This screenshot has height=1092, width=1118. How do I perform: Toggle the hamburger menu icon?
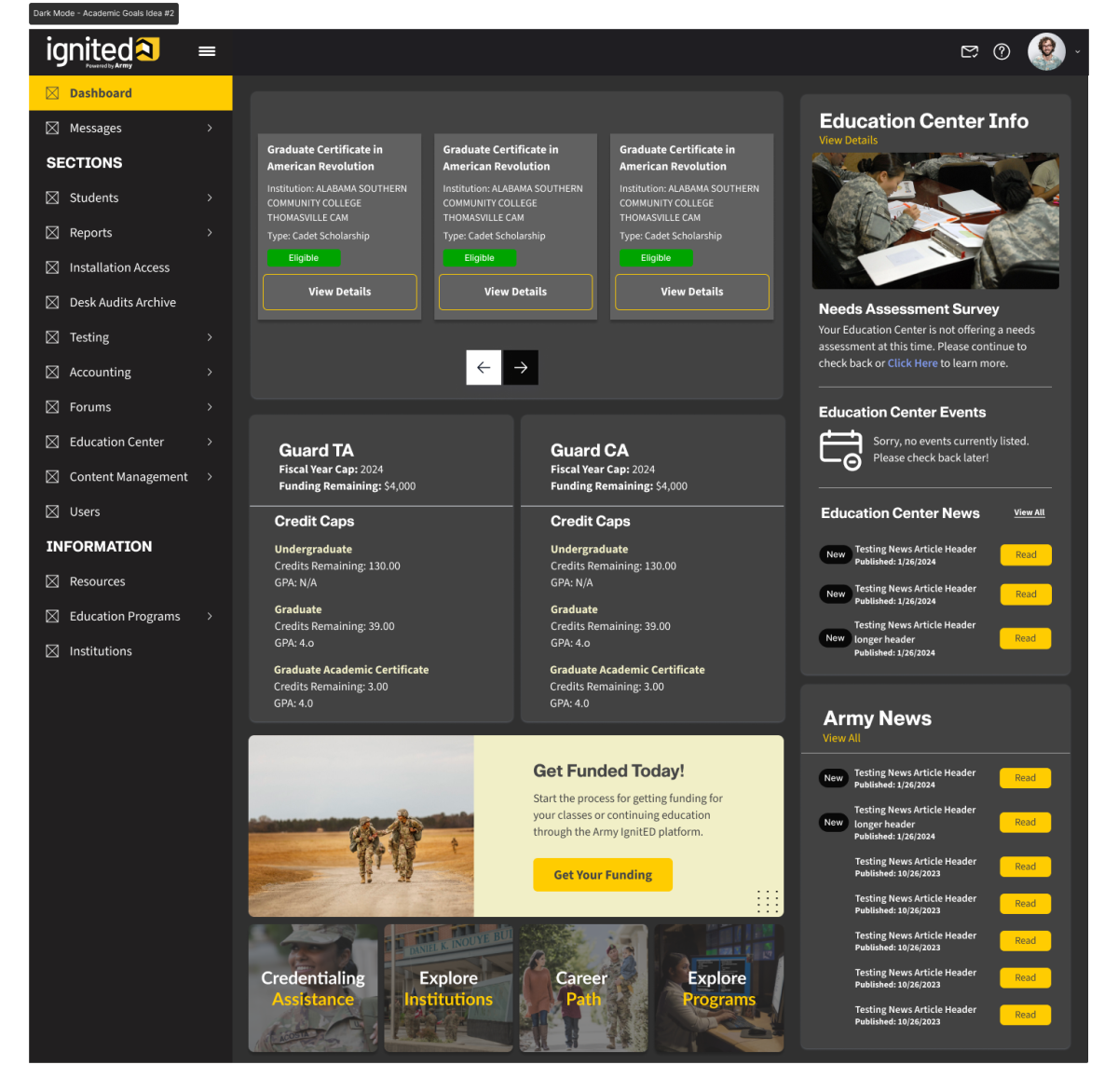click(207, 51)
